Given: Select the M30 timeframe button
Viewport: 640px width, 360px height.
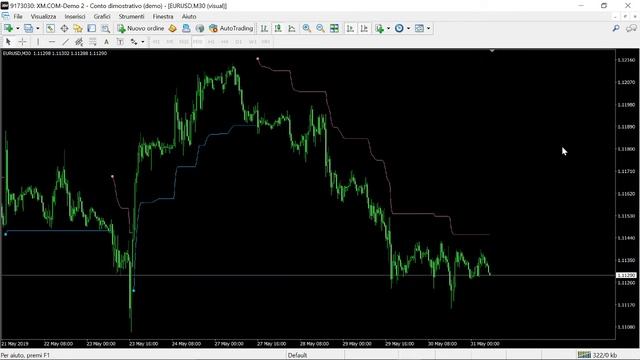Looking at the screenshot, I should (198, 42).
